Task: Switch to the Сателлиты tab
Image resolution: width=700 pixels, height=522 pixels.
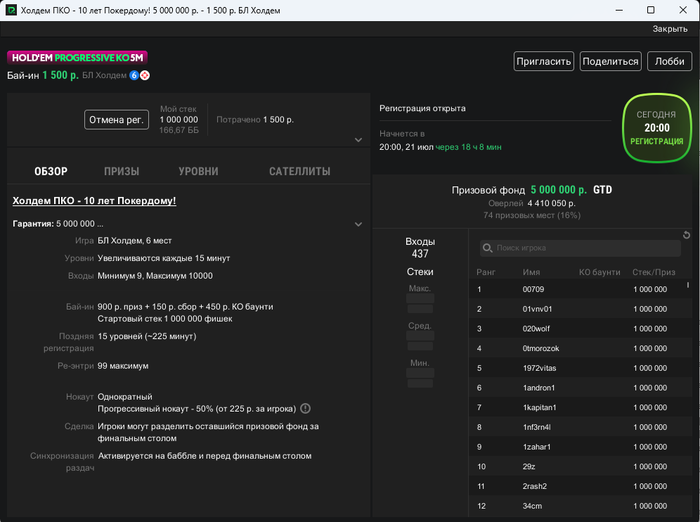Action: 300,171
